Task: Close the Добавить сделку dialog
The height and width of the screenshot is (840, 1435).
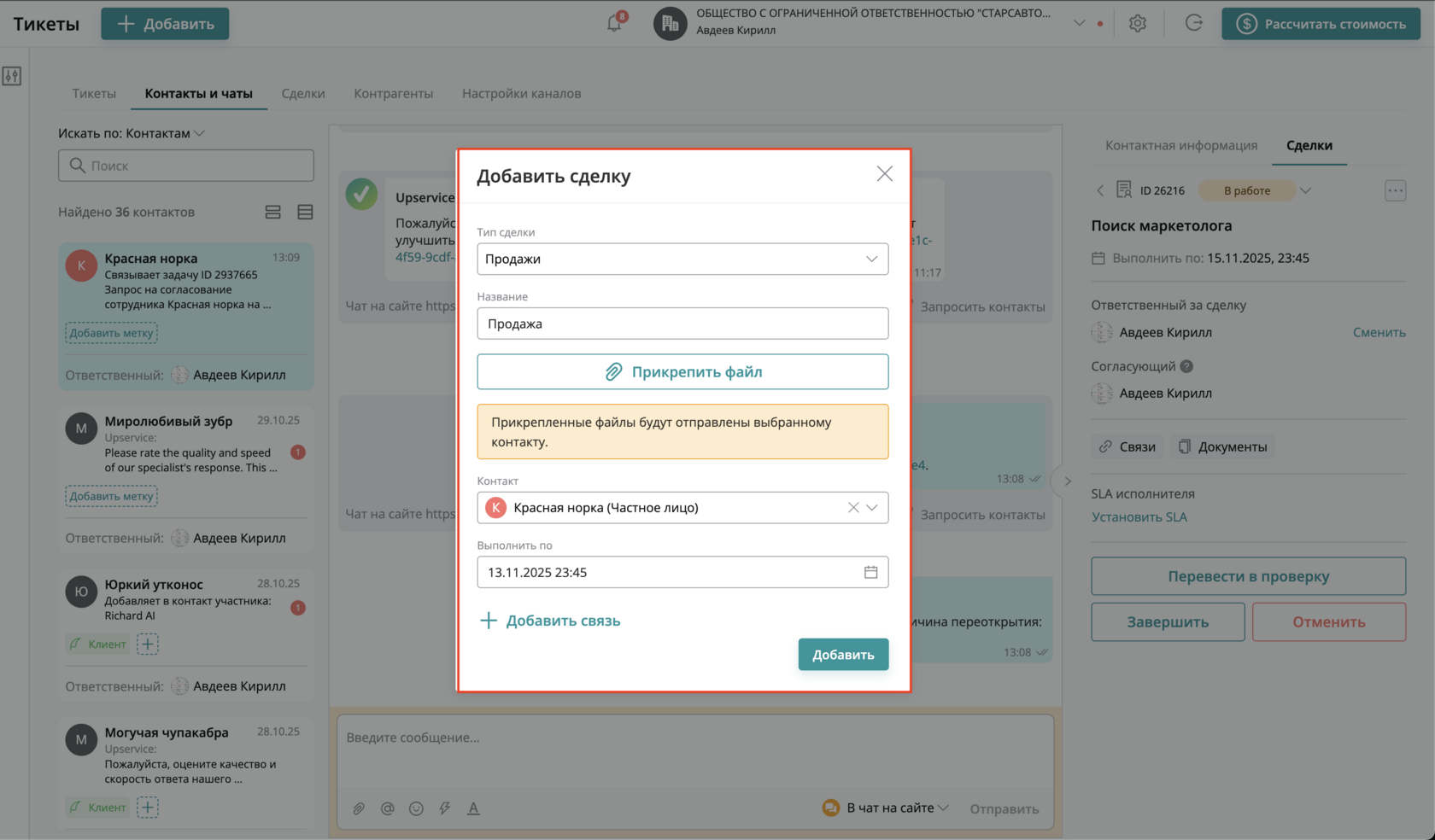Action: pyautogui.click(x=884, y=174)
